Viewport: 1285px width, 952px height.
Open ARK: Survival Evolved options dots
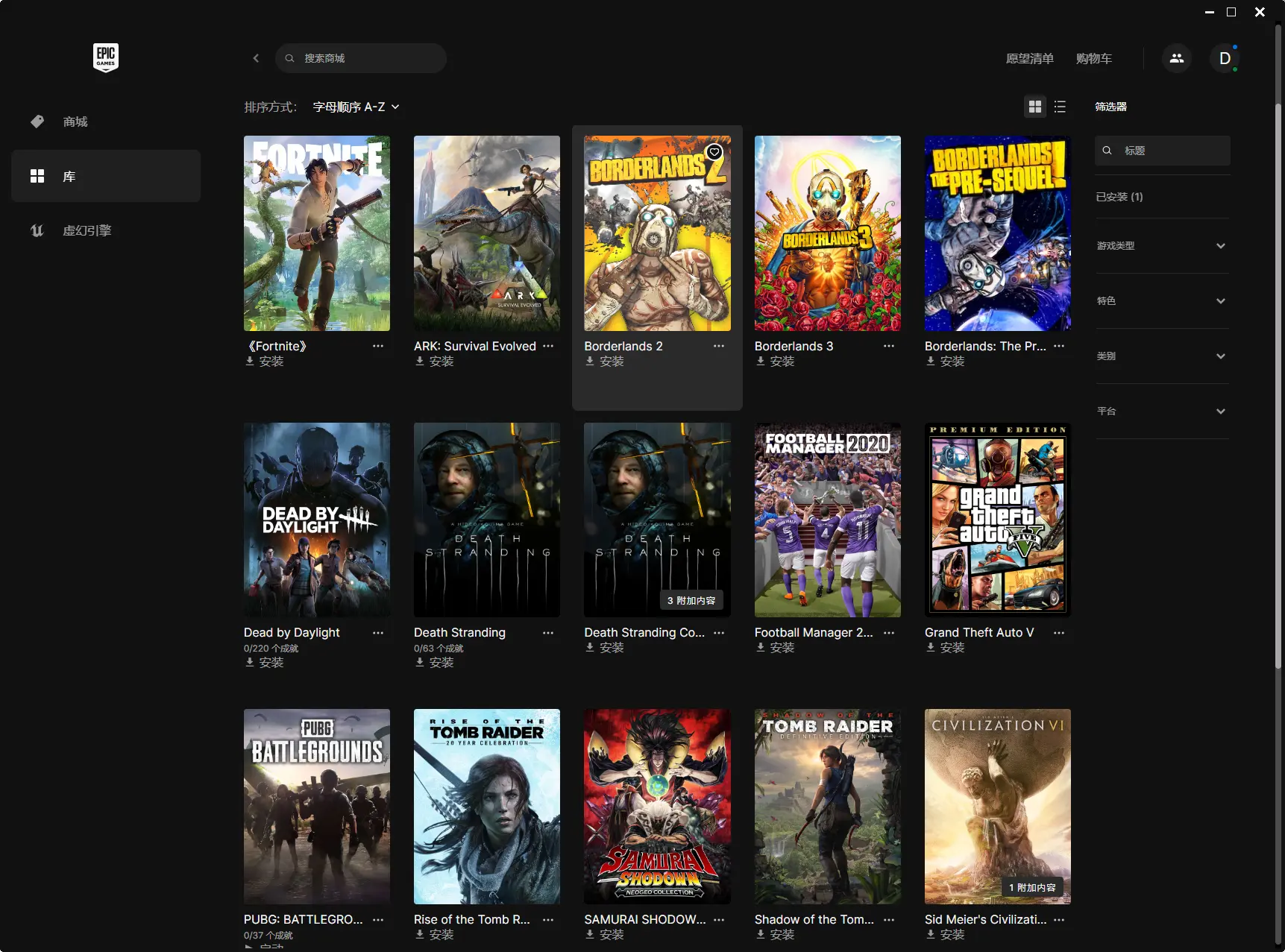pyautogui.click(x=548, y=346)
